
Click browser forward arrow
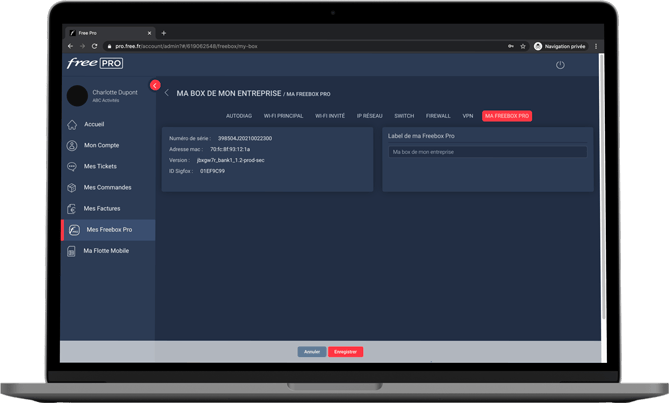(x=82, y=46)
